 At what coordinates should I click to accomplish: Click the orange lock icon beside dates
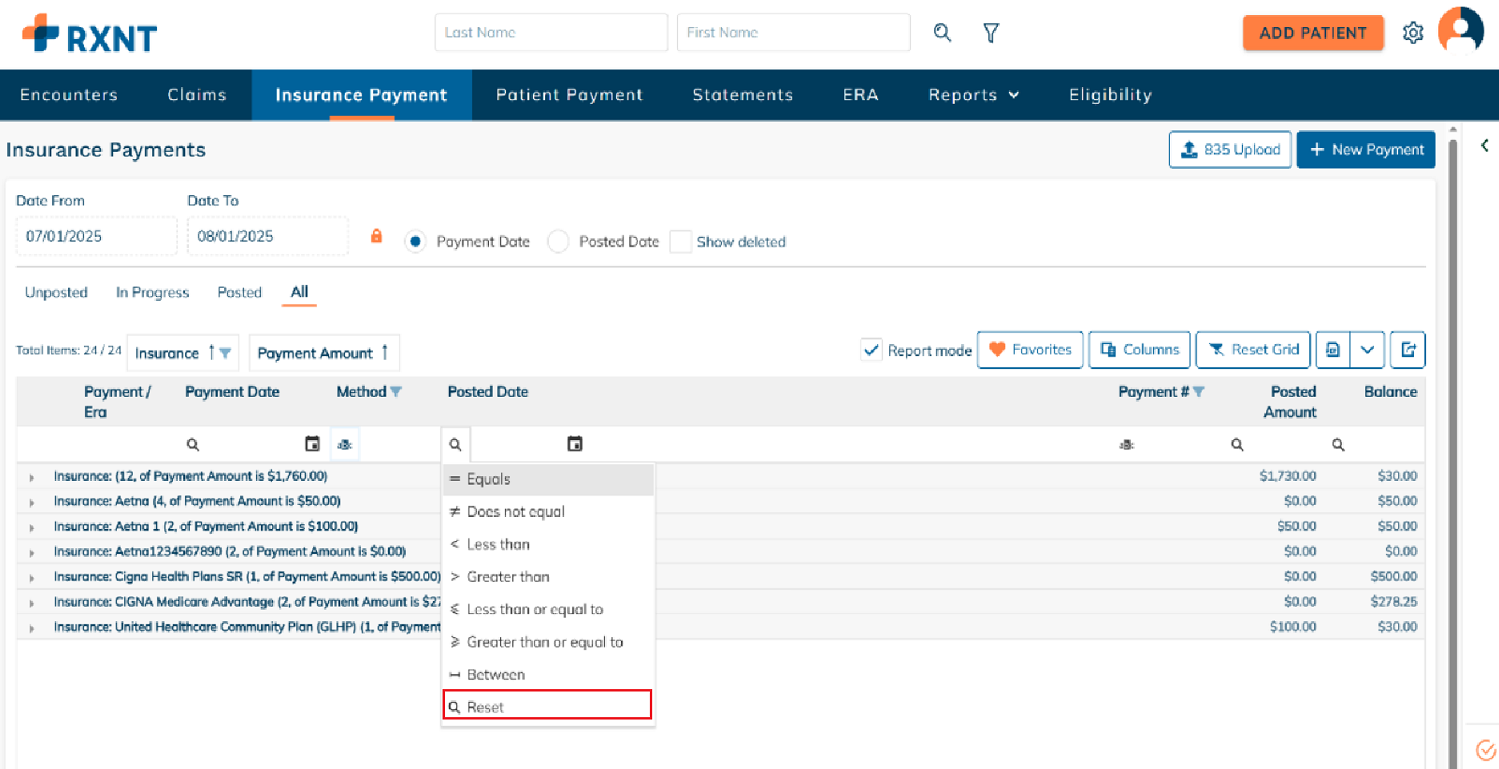click(x=377, y=237)
